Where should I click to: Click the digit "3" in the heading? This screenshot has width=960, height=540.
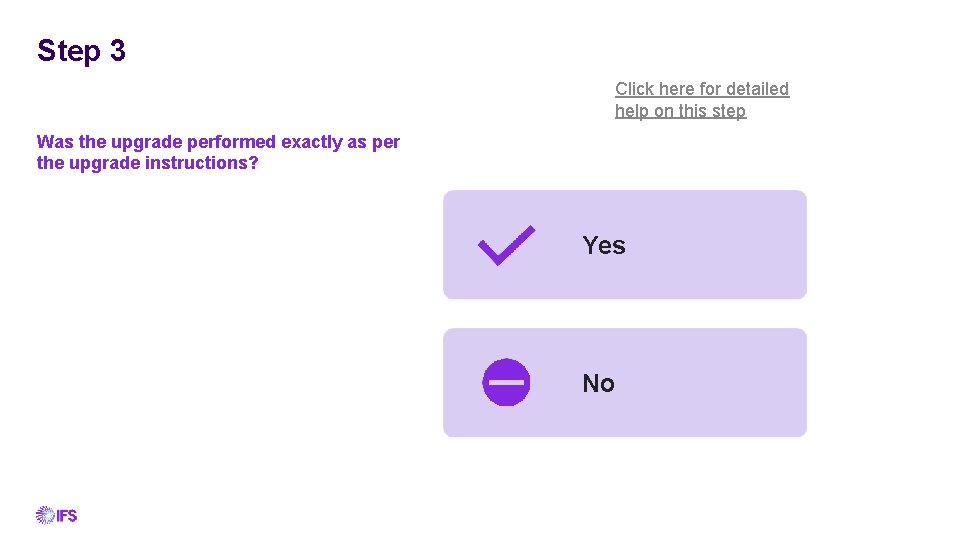pyautogui.click(x=118, y=51)
